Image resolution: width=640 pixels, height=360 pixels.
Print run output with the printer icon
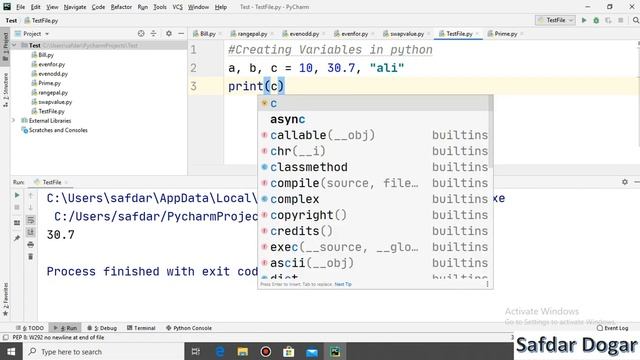coord(31,244)
